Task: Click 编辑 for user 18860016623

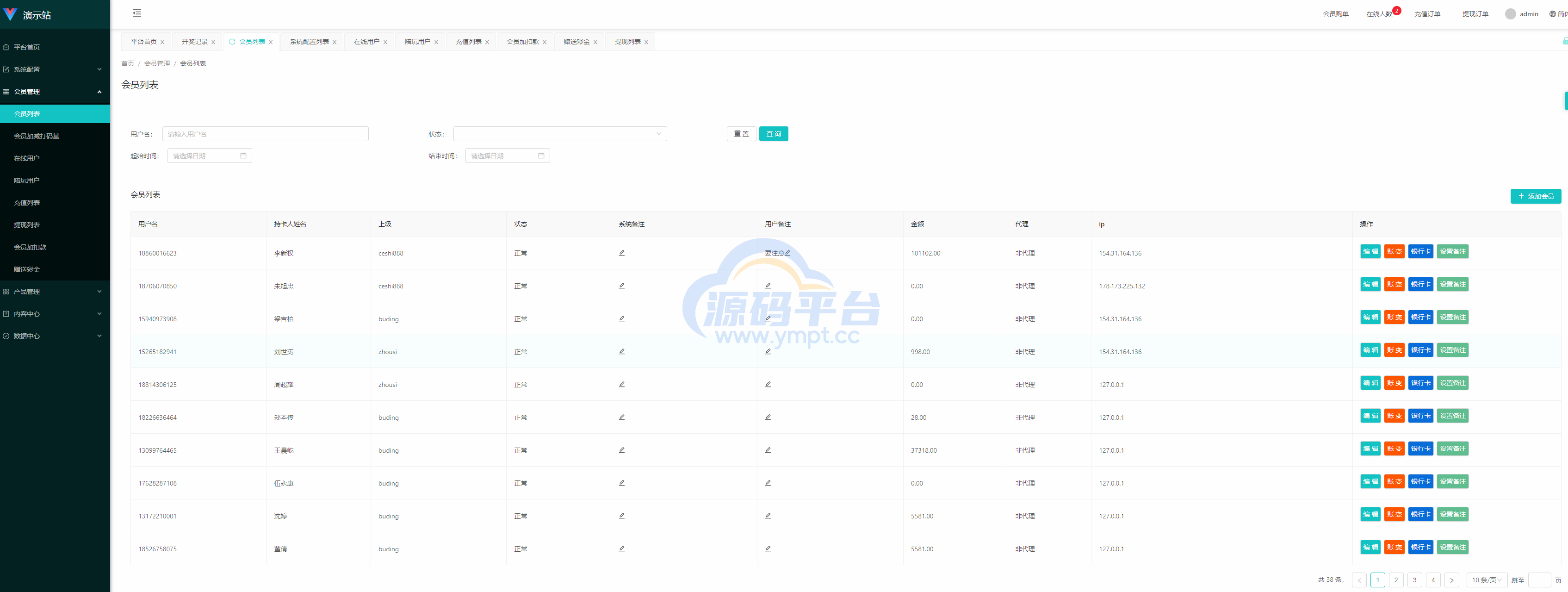Action: [1370, 251]
